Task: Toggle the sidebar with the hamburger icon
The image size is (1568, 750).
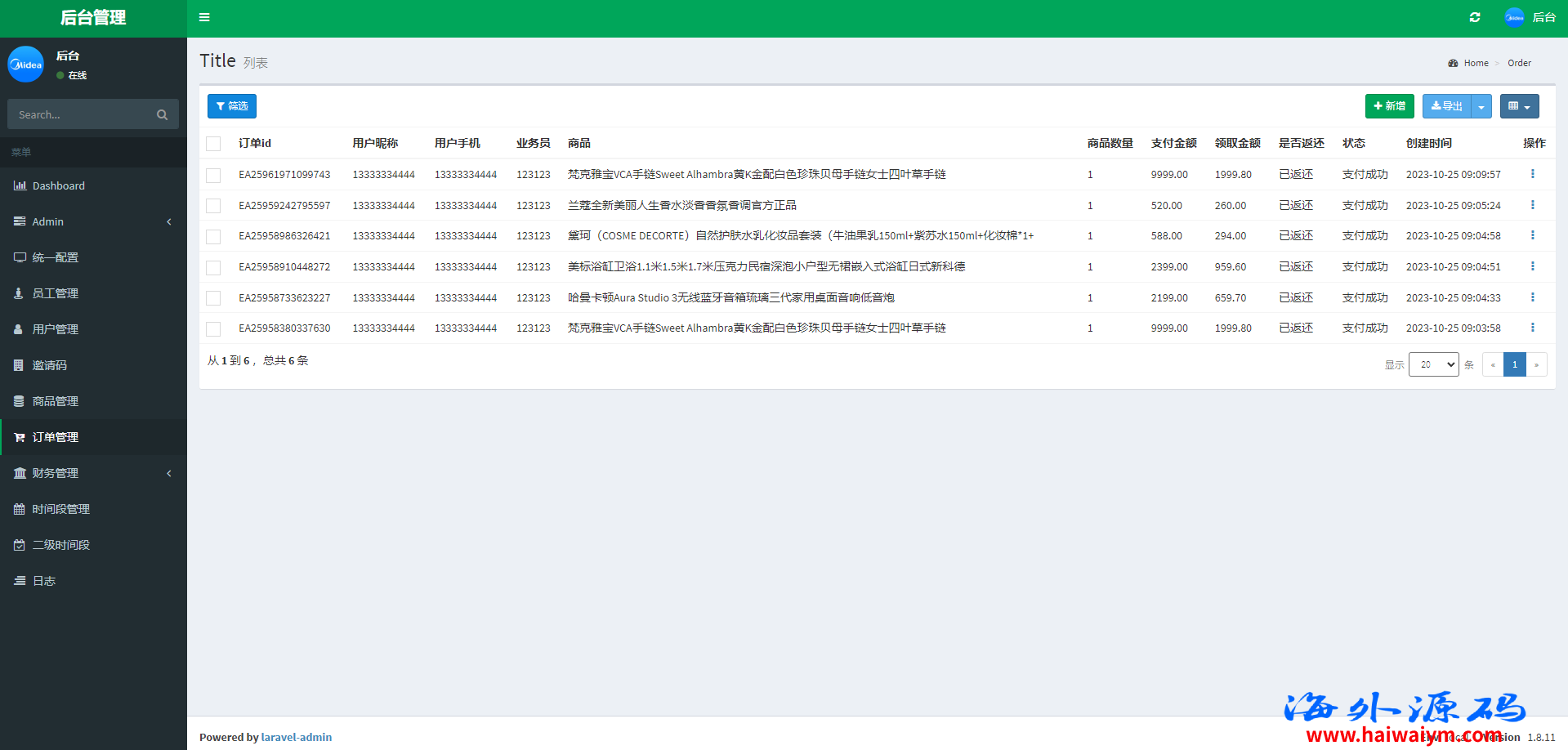Action: [x=204, y=17]
